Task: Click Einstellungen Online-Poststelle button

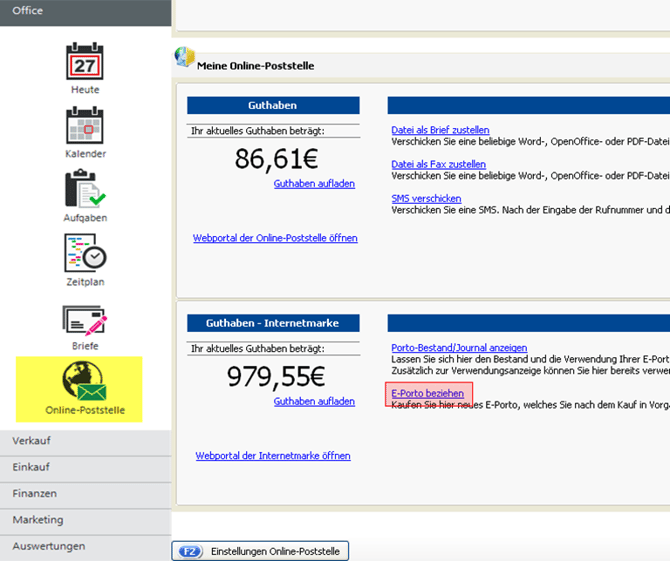Action: pos(260,551)
